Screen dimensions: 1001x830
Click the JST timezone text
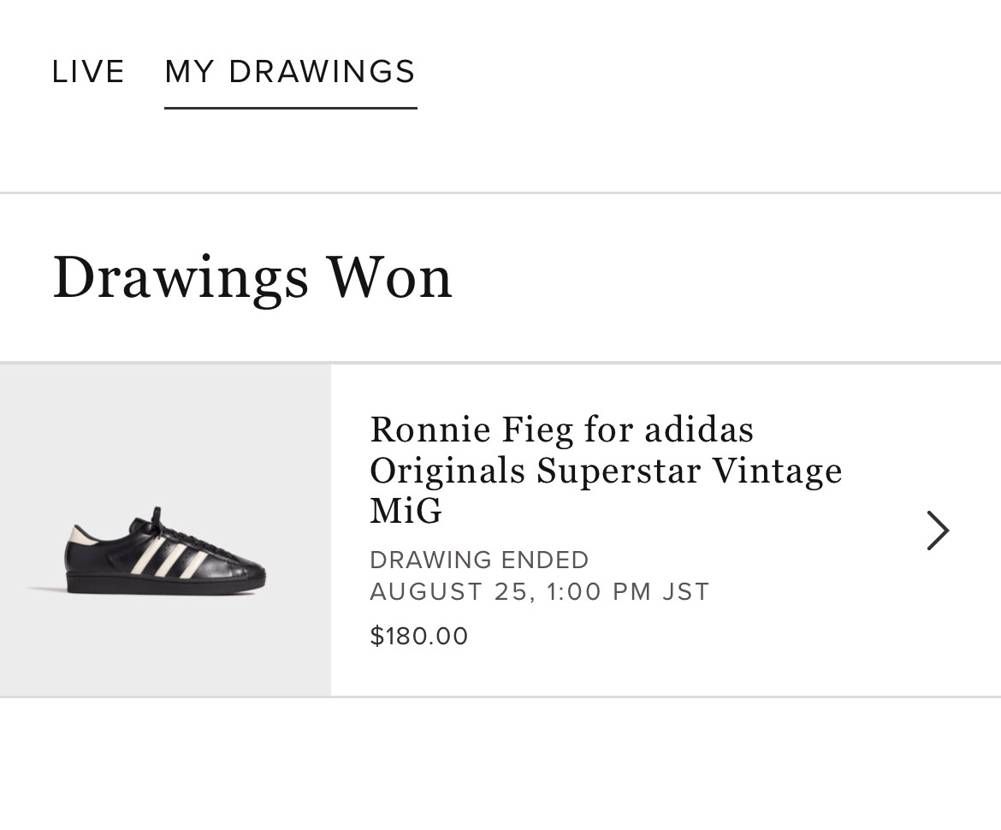686,591
